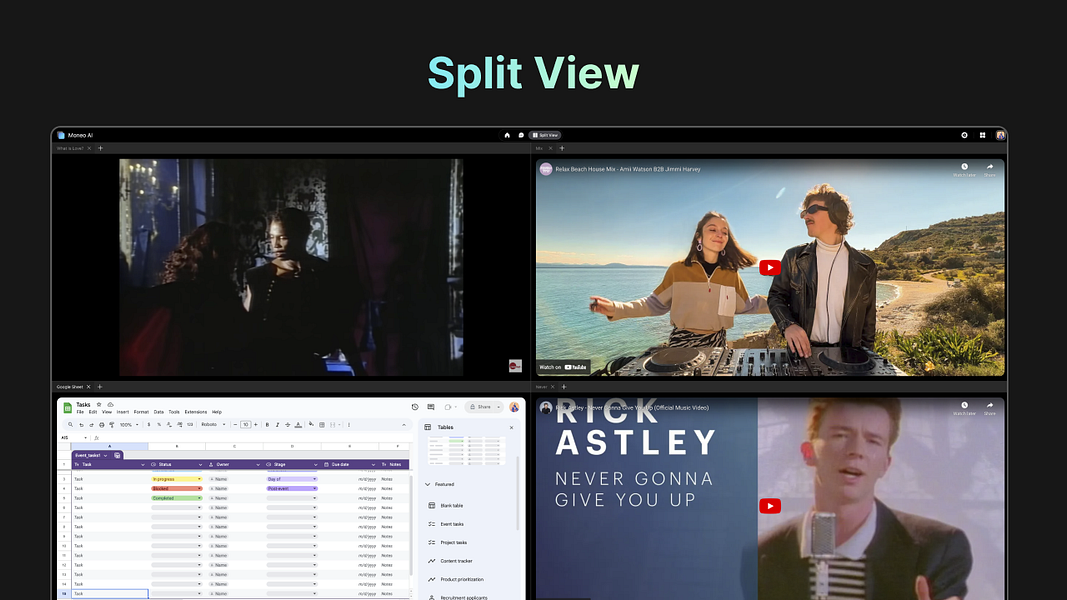Open comments icon in Sheets header
This screenshot has width=1067, height=600.
coord(431,407)
